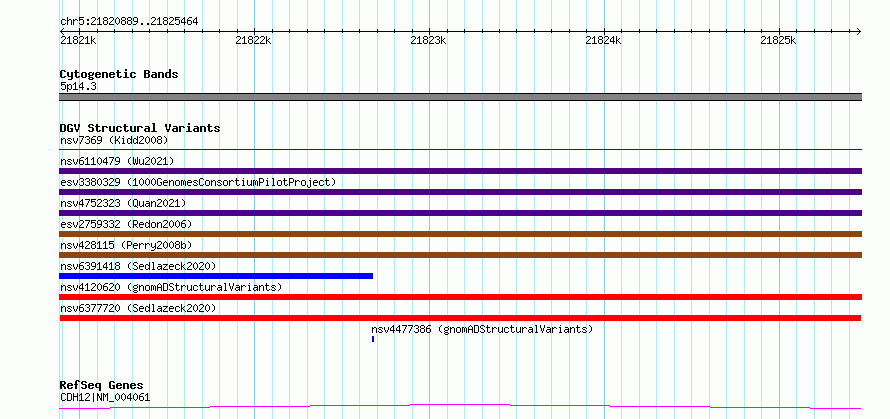Click the red nsv4120620 gnomAD variant bar
Viewport: 890px width, 419px height.
coord(460,297)
